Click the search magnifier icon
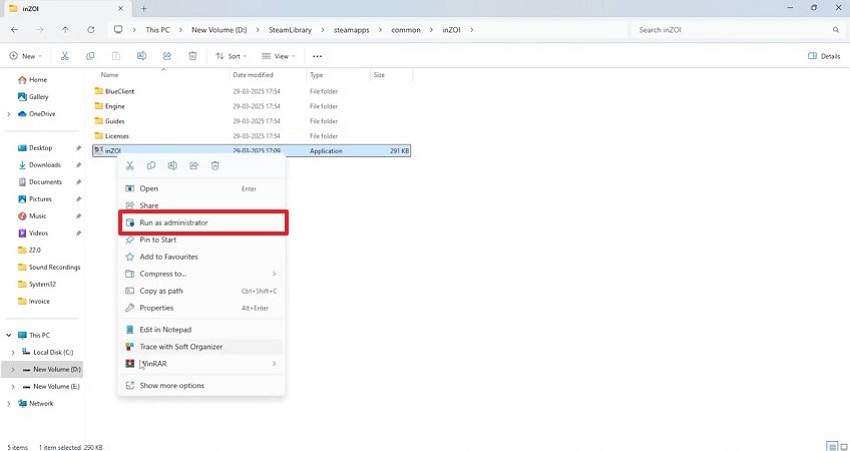 tap(835, 30)
